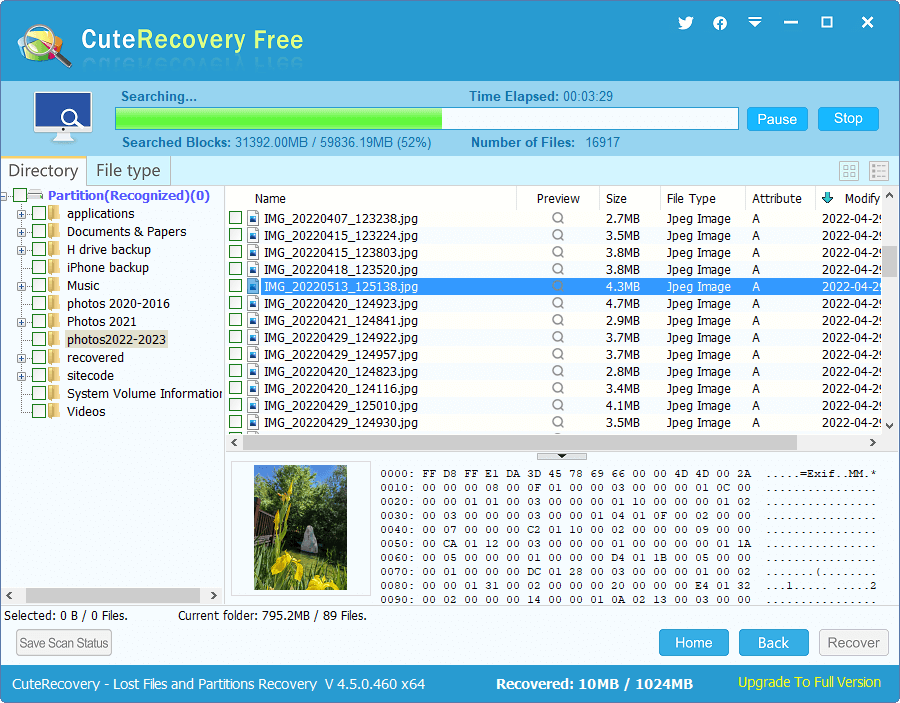Screen dimensions: 900x703
Task: Expand the Music folder node
Action: [x=21, y=286]
